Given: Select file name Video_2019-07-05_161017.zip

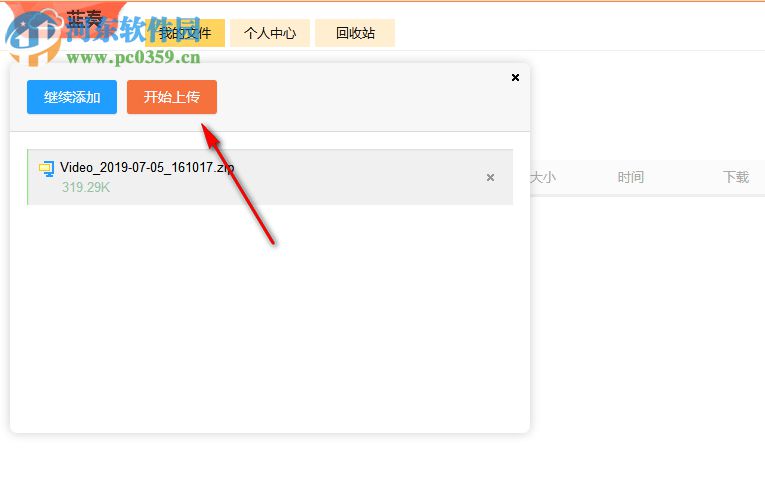Looking at the screenshot, I should [x=147, y=167].
